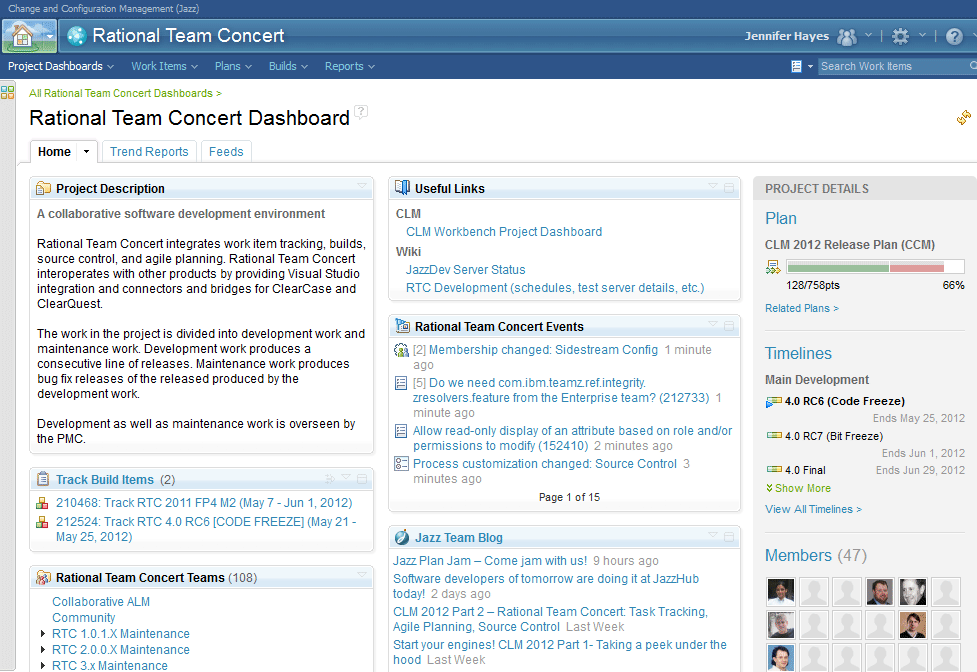Open the Teams widget menu arrow
The width and height of the screenshot is (977, 672).
[x=362, y=574]
